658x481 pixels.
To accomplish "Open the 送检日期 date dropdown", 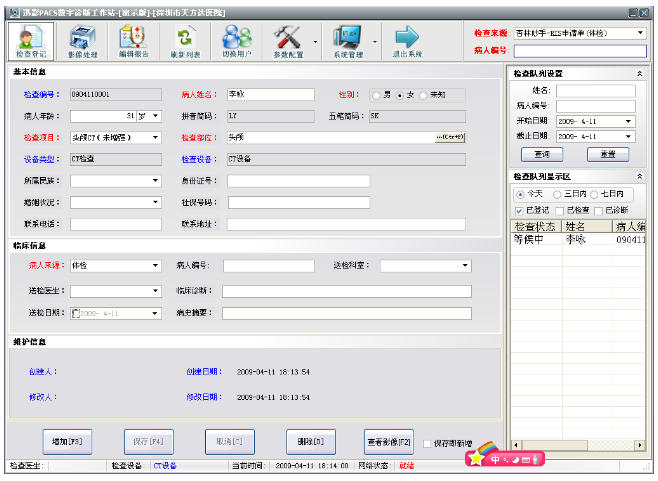I will coord(155,313).
